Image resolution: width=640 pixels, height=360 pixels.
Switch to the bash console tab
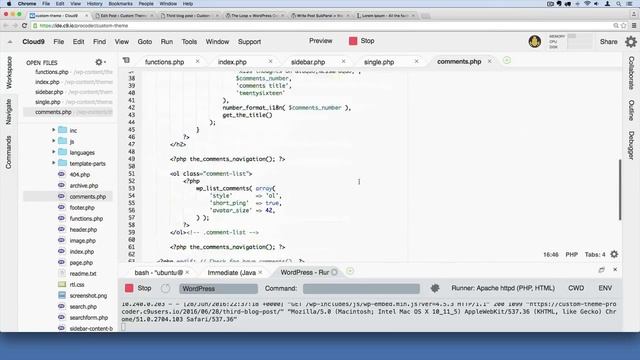[x=158, y=272]
